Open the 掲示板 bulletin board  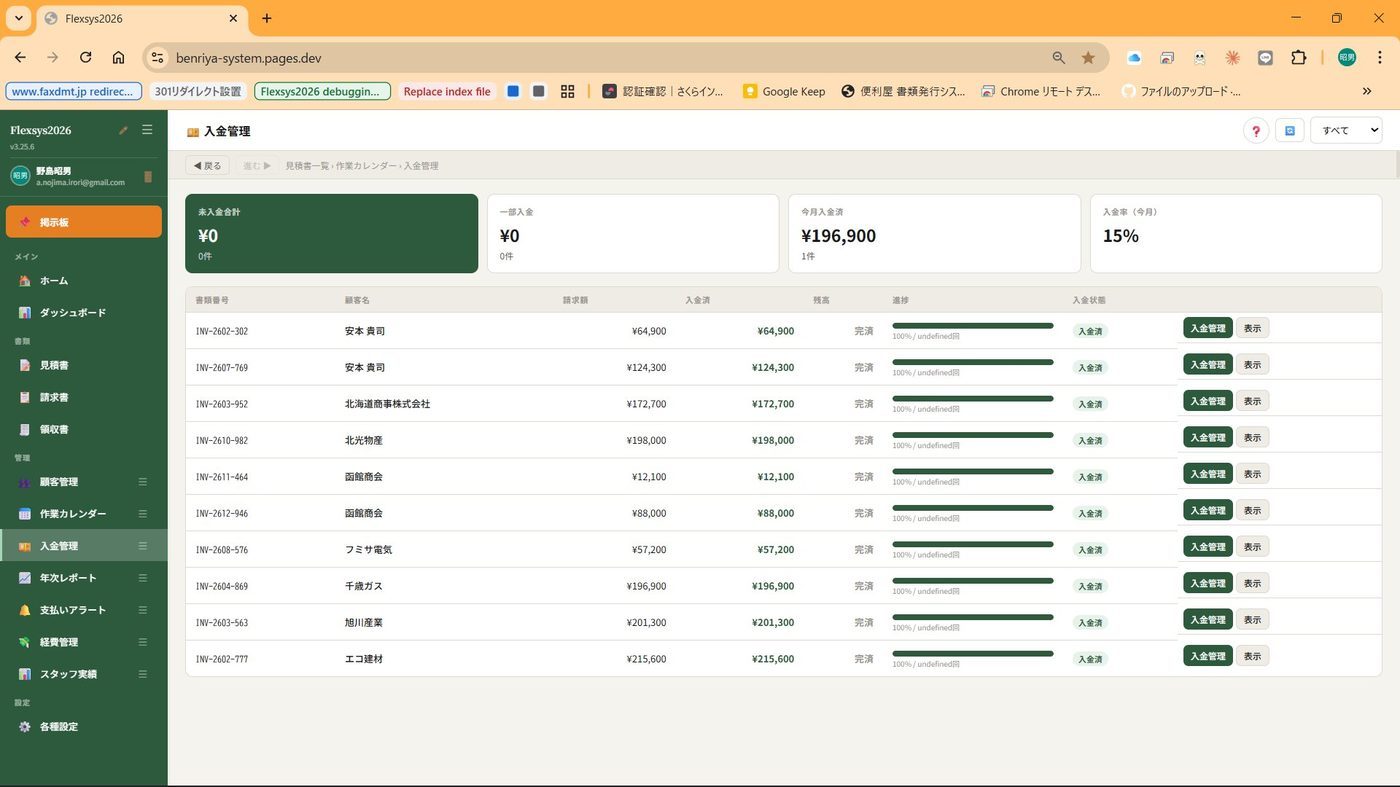click(84, 222)
